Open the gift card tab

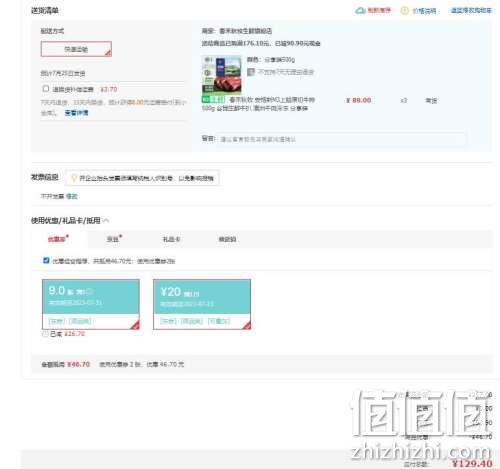[x=171, y=239]
